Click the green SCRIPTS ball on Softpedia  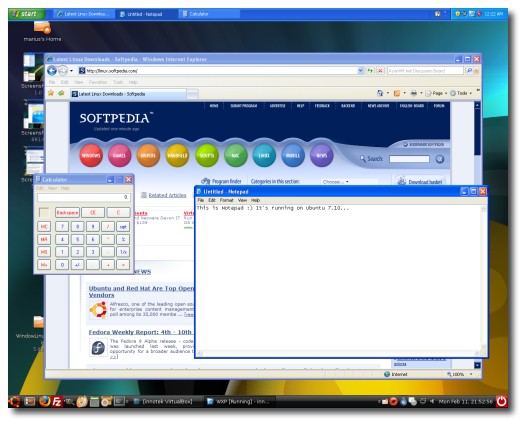pos(207,155)
